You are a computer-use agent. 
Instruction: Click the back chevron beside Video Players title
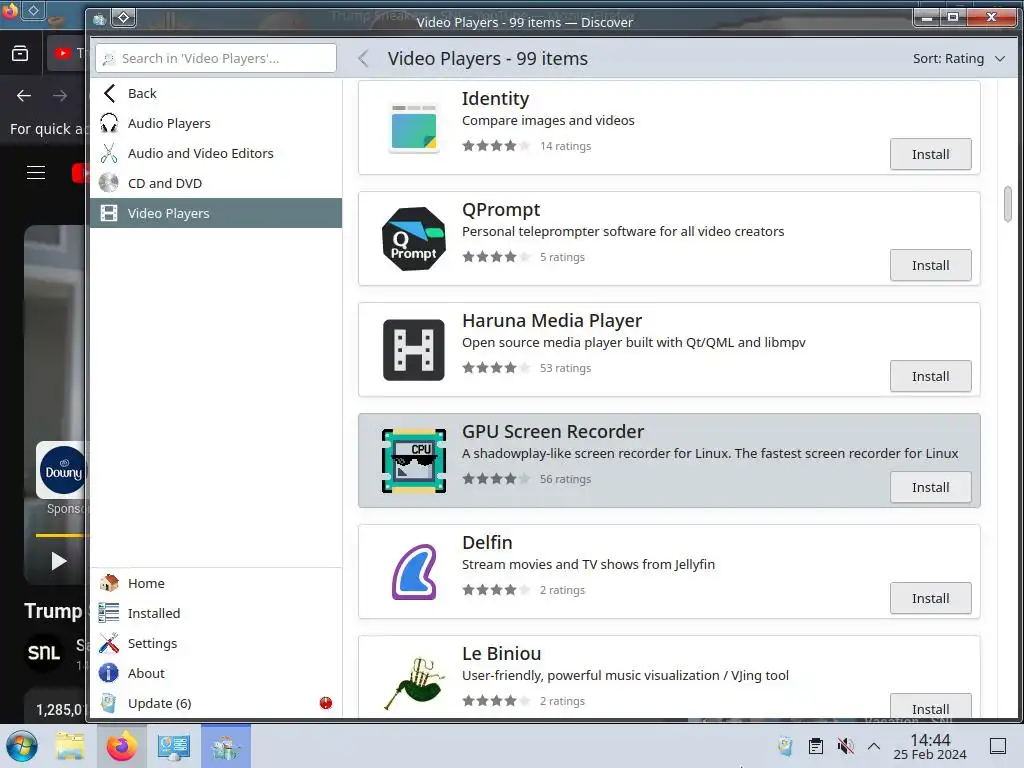(364, 59)
